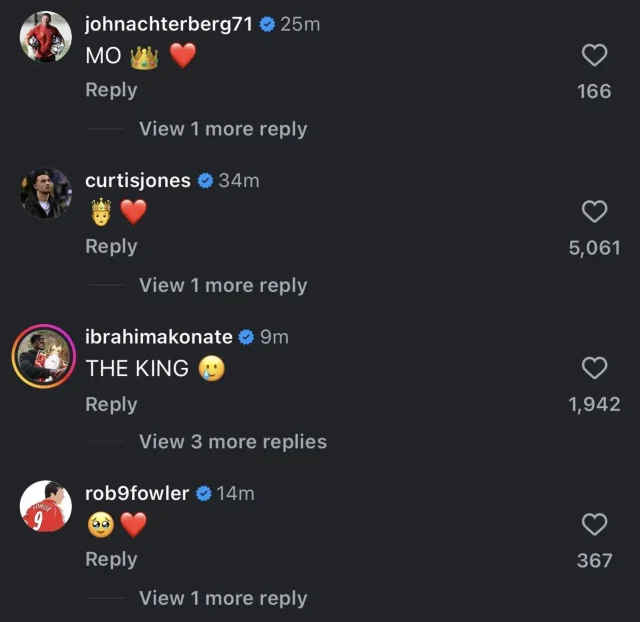Show 3 more replies under ibrahimakonate
The width and height of the screenshot is (640, 622).
click(233, 441)
